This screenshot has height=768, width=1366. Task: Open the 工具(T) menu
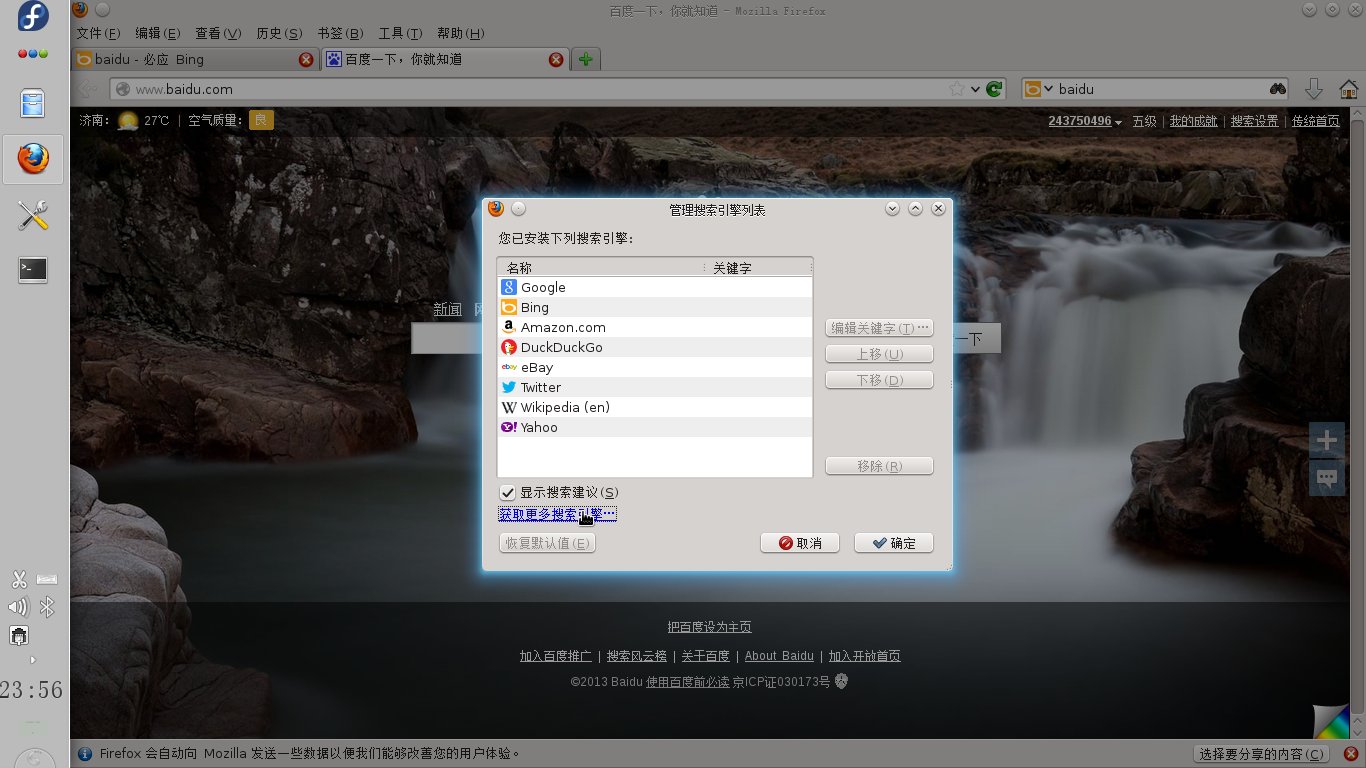pos(400,34)
